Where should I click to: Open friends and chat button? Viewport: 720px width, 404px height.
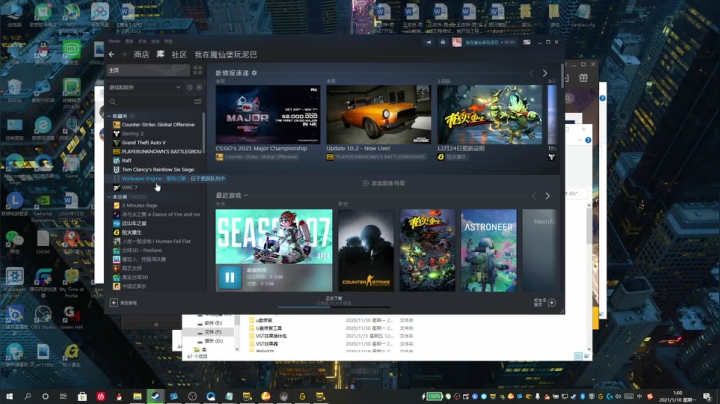click(x=545, y=303)
